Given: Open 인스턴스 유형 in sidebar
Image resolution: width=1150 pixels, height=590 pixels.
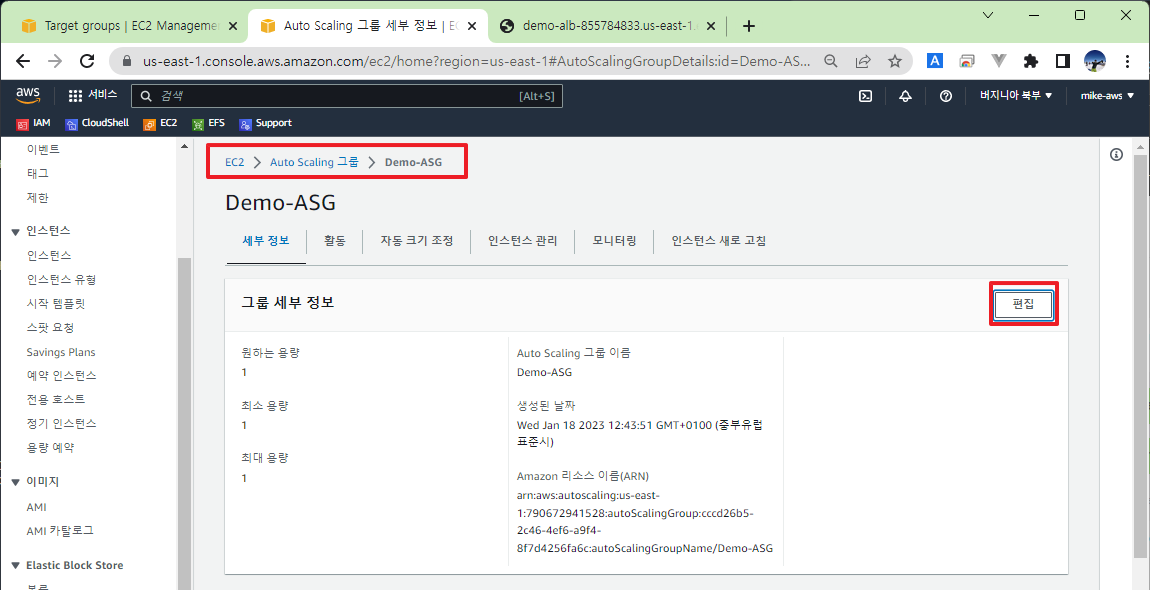Looking at the screenshot, I should pyautogui.click(x=62, y=280).
